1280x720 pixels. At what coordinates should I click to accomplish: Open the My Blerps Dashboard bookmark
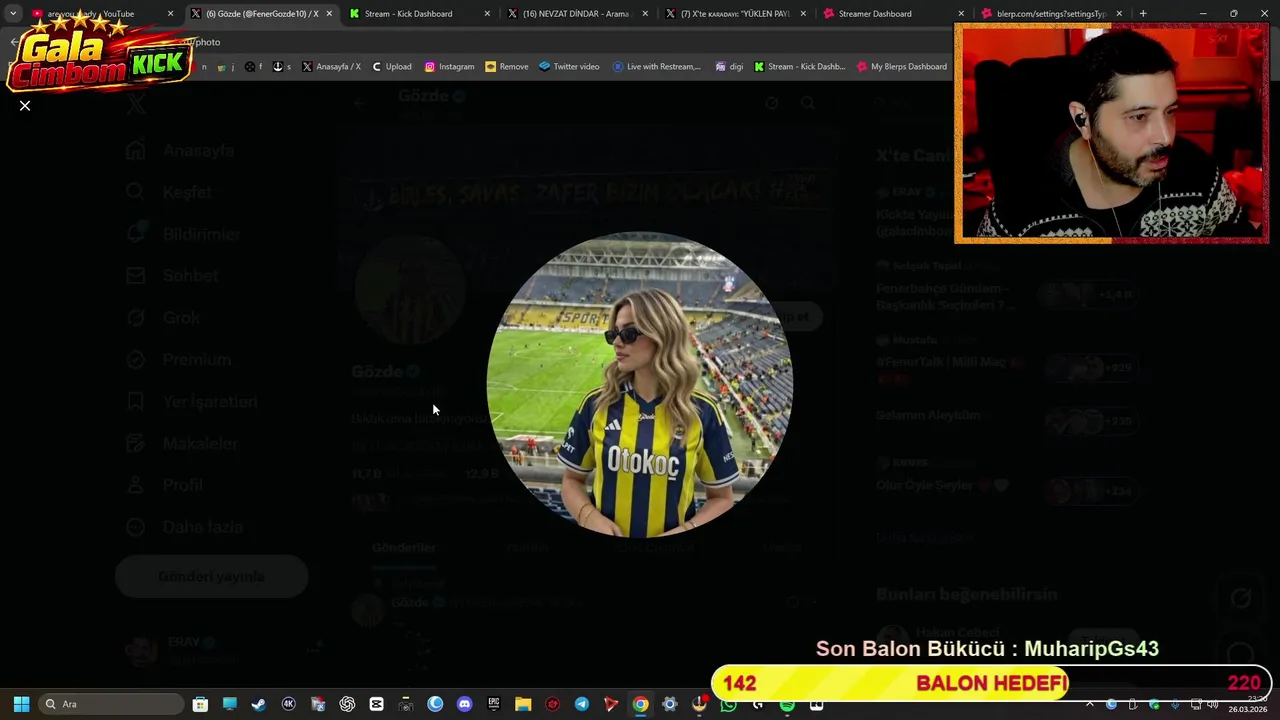coord(902,67)
